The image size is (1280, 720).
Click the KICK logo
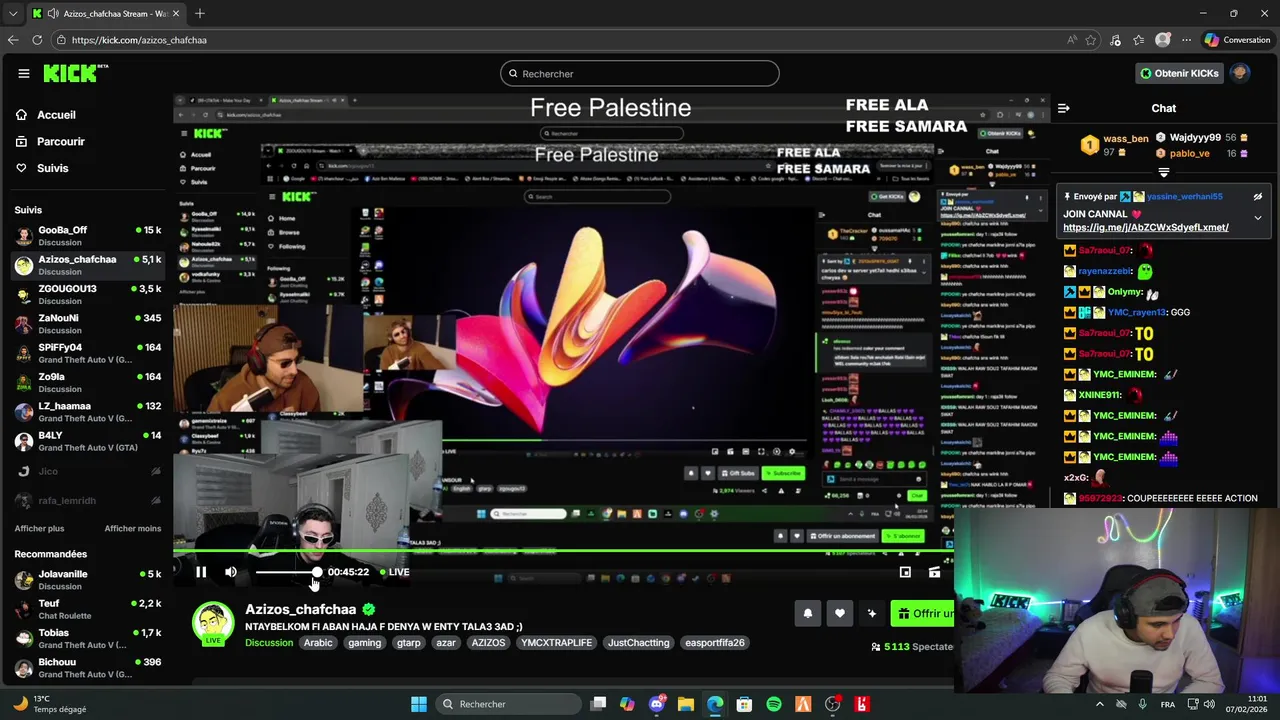tap(76, 73)
